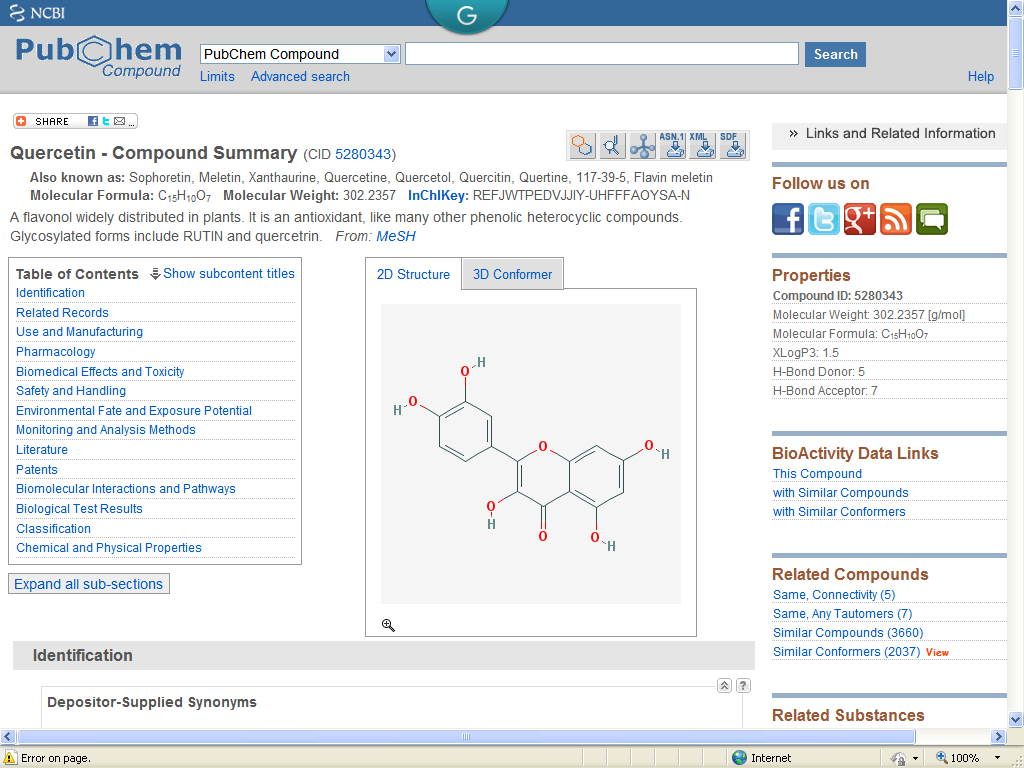
Task: Download the SDF file icon
Action: (733, 146)
